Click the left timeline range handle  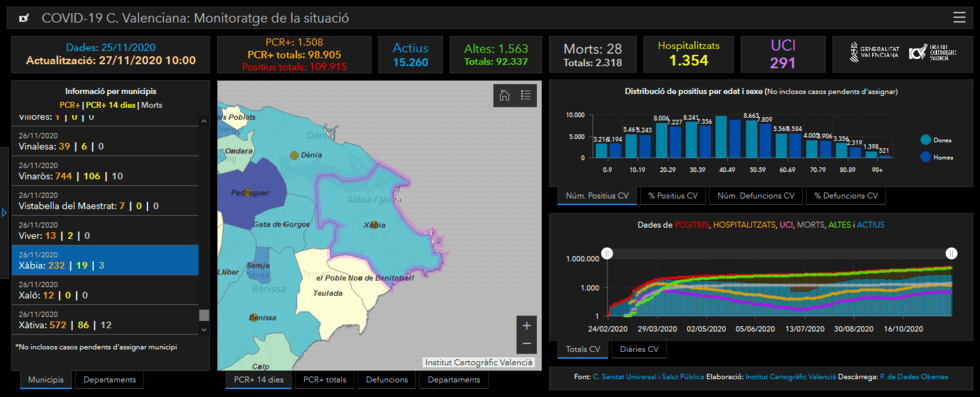pyautogui.click(x=606, y=253)
